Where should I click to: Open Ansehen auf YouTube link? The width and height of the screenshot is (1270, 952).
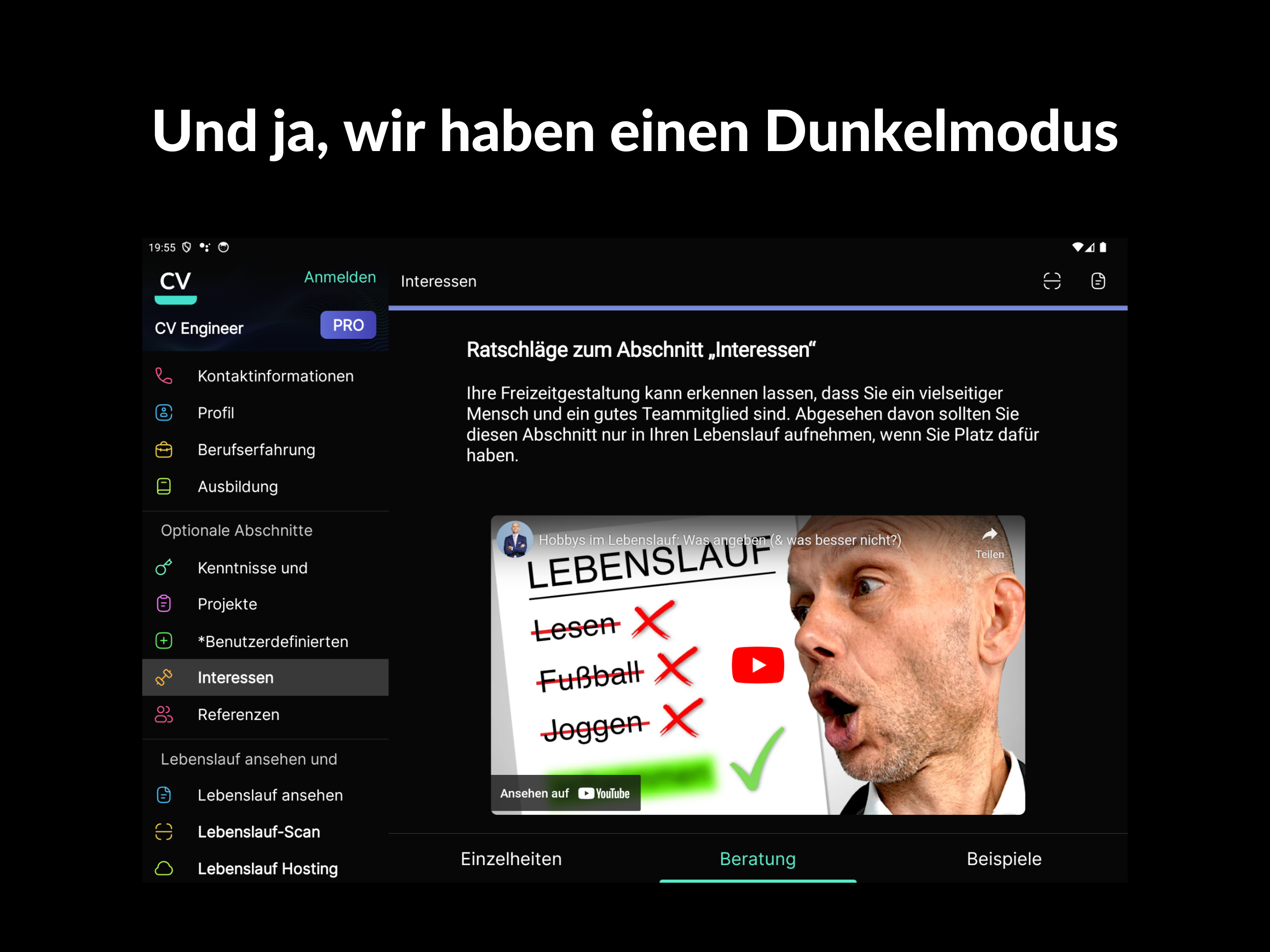pos(565,793)
